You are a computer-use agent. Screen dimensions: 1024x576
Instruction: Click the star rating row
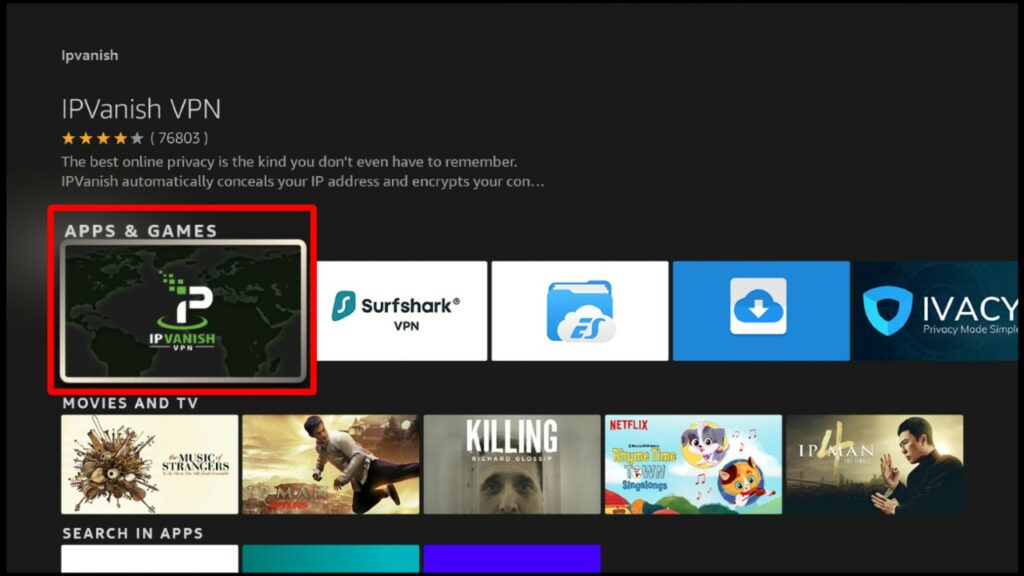(x=103, y=138)
